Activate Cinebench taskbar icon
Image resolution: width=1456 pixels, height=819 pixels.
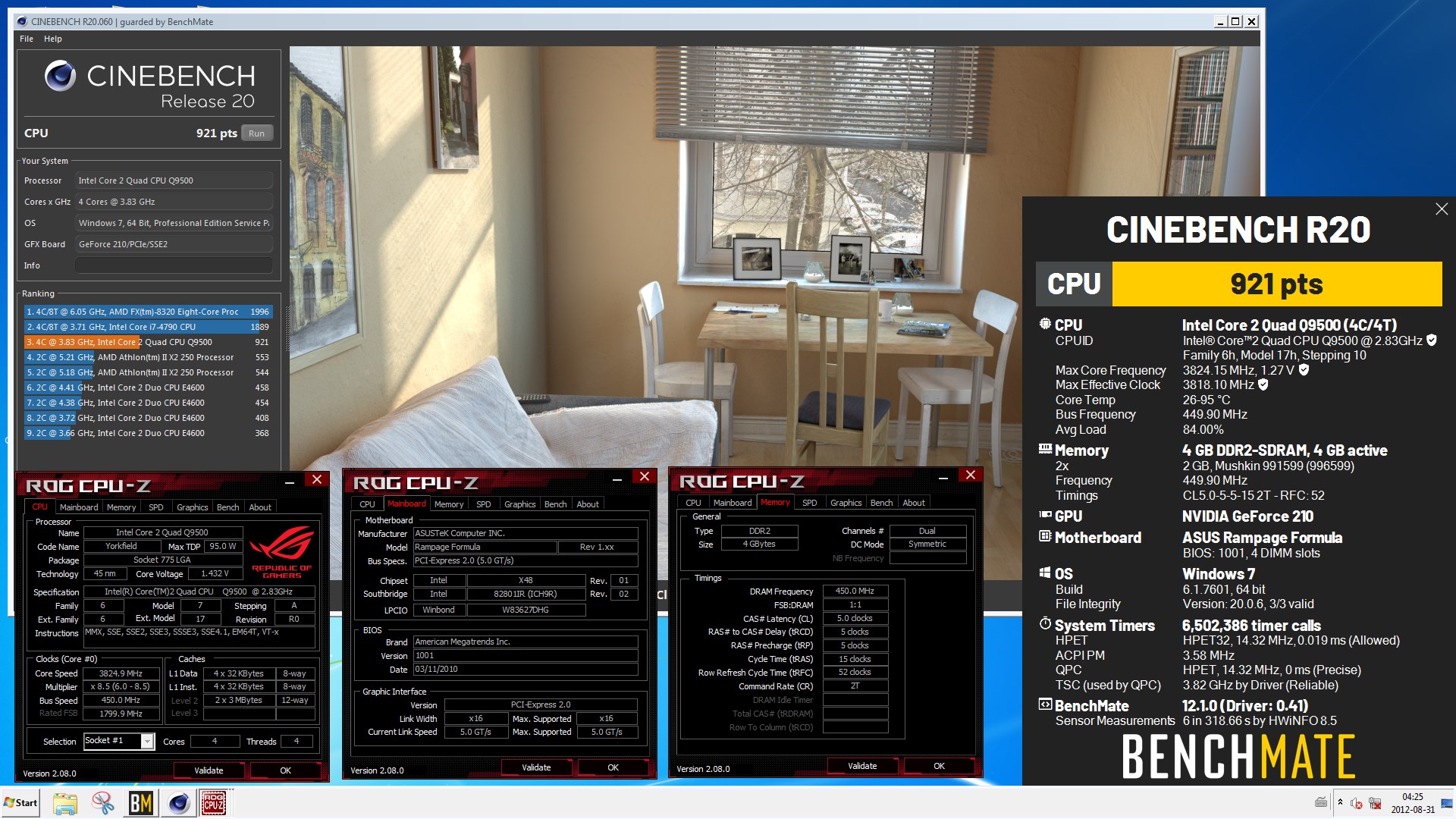click(178, 802)
